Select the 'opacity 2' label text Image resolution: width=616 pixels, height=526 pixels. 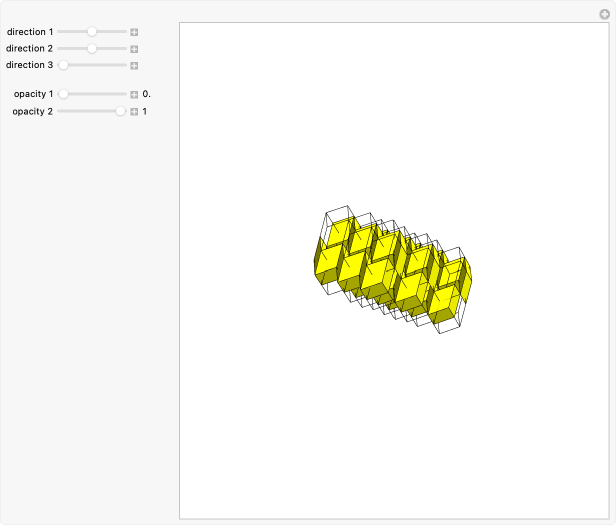(x=29, y=111)
